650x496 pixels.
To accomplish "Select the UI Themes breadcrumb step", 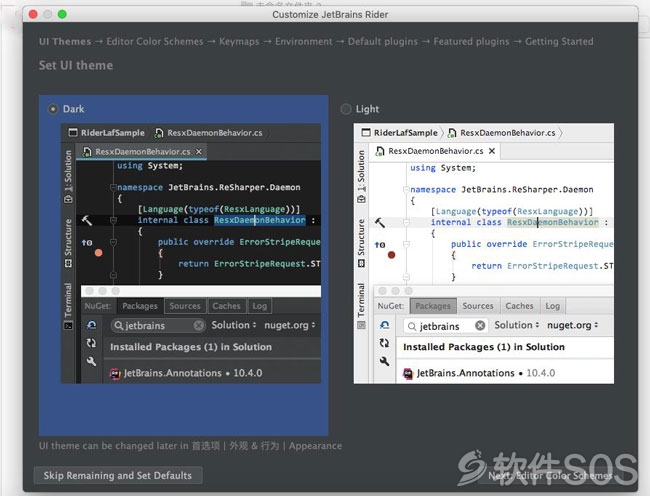I will coord(65,41).
